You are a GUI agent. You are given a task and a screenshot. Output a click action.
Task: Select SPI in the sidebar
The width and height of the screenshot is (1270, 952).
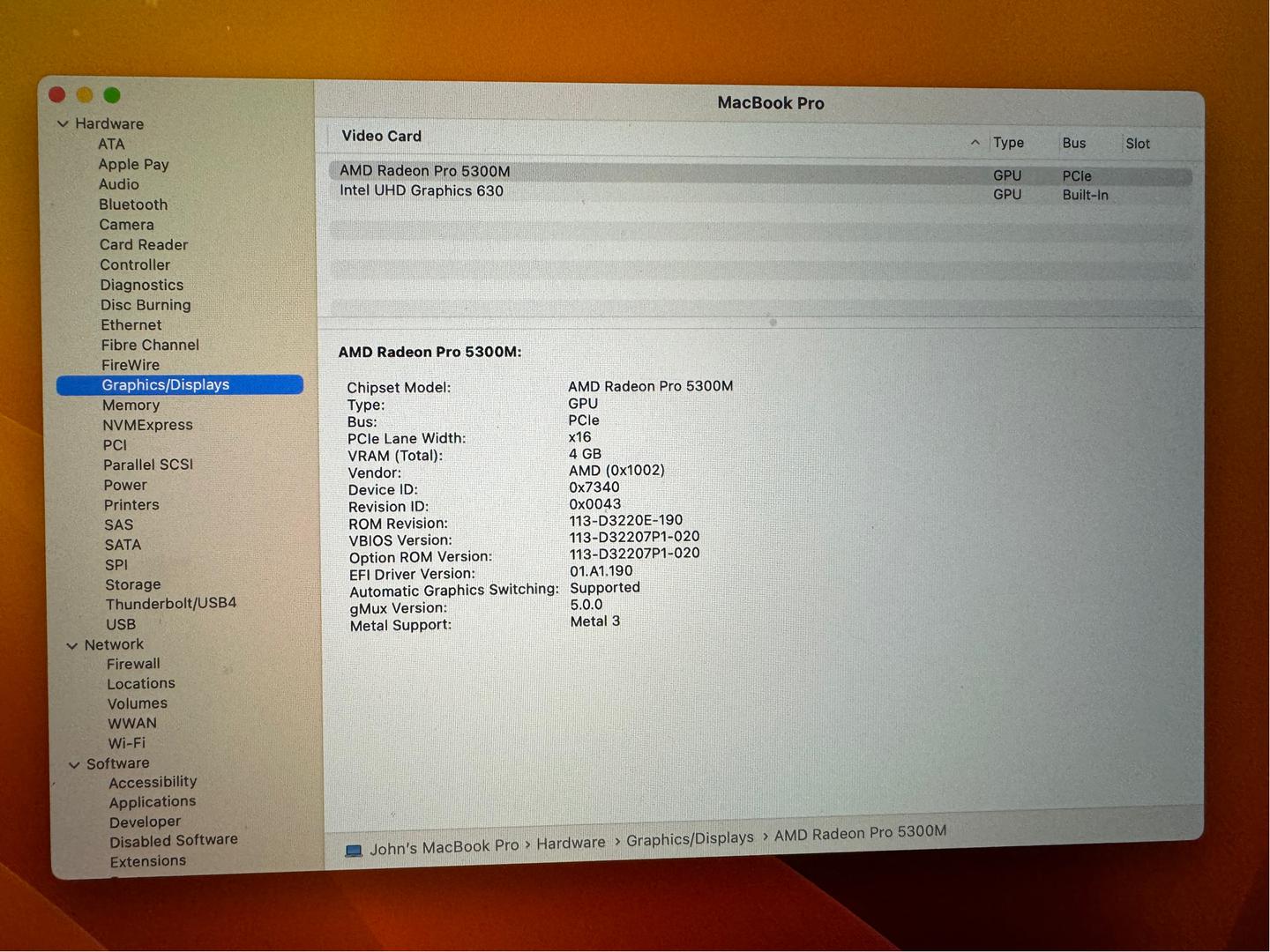116,565
